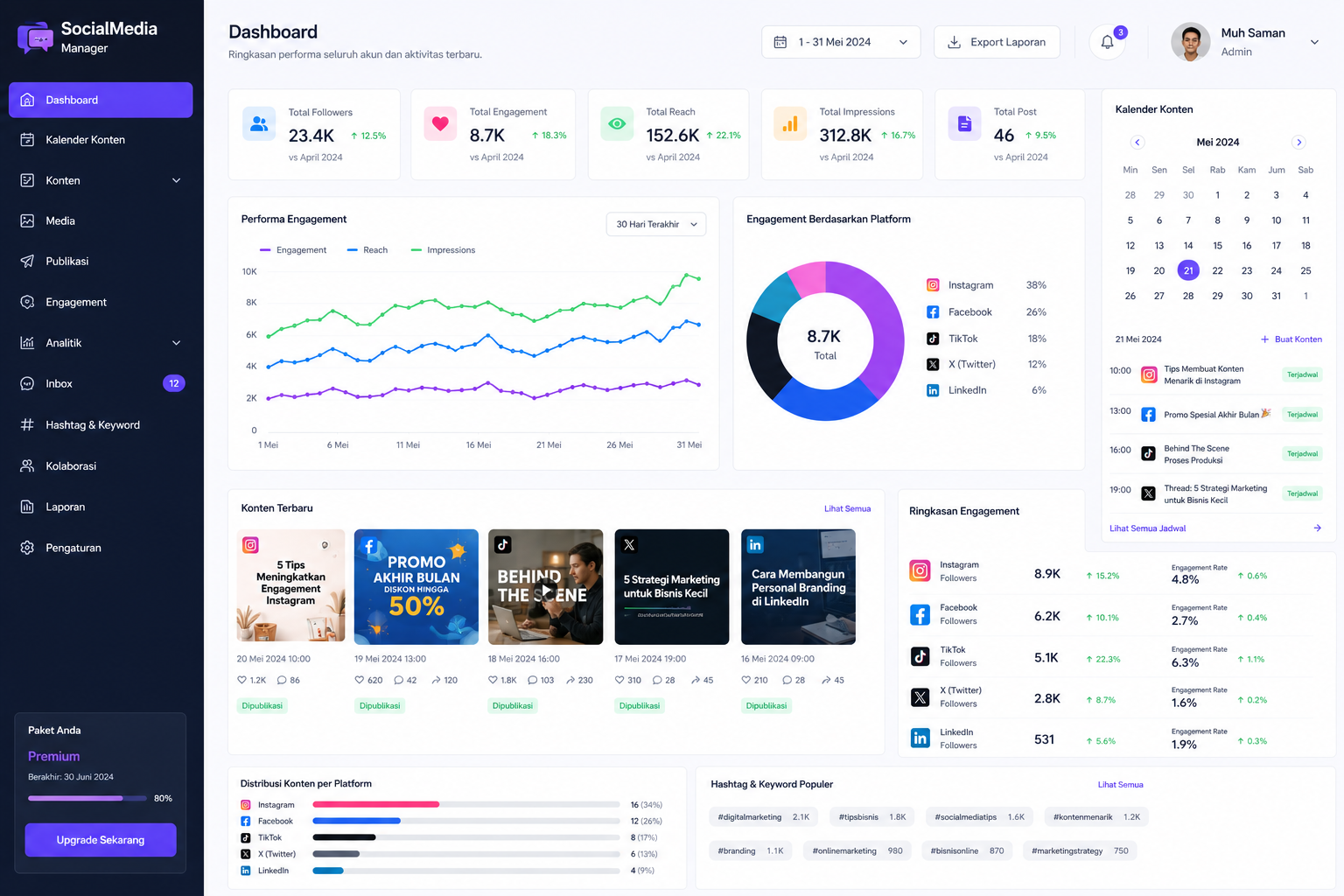Image resolution: width=1344 pixels, height=896 pixels.
Task: Open the 30 Hari Terakhir dropdown
Action: point(656,224)
